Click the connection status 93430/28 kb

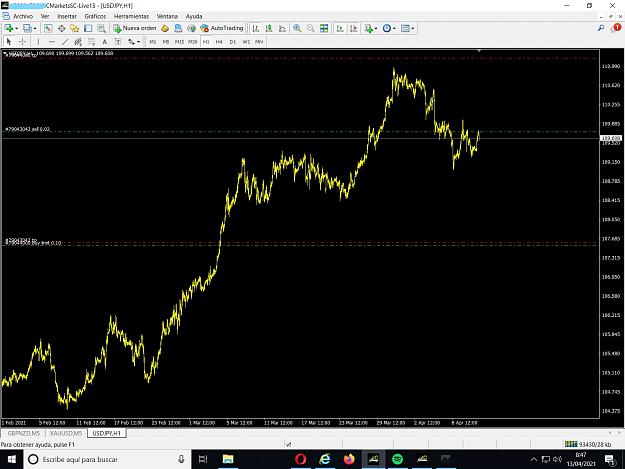pos(588,444)
